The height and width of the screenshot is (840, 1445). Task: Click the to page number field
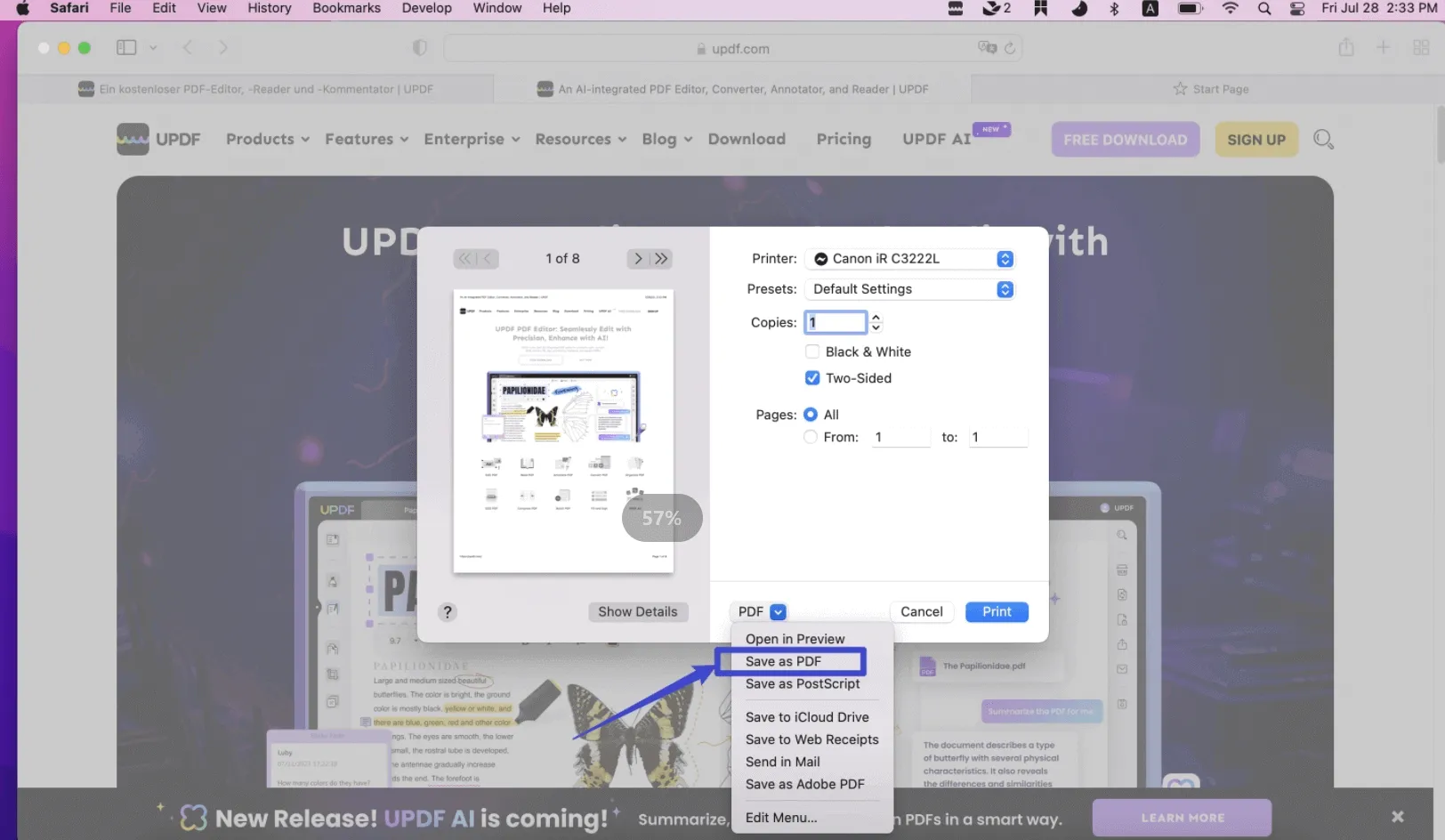[998, 437]
